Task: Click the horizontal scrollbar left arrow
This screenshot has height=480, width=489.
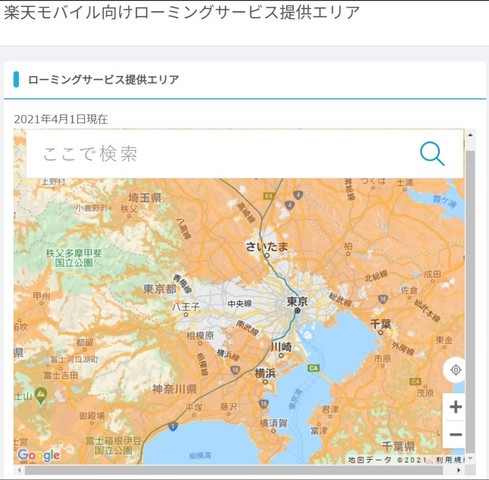Action: point(19,470)
